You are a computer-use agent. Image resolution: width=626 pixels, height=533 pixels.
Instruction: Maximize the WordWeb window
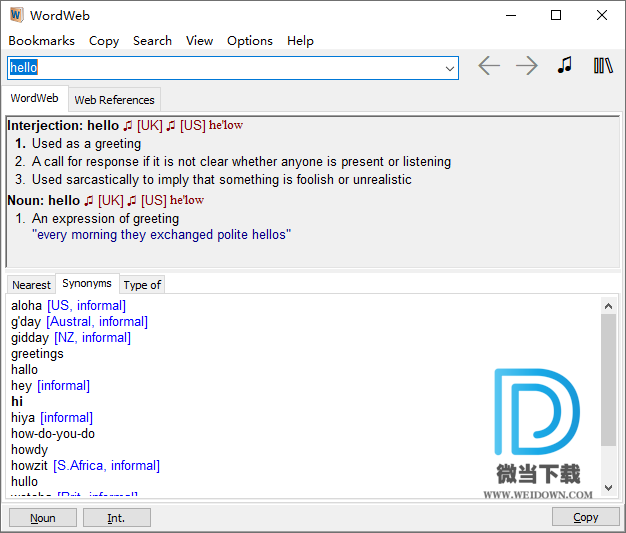click(x=556, y=16)
